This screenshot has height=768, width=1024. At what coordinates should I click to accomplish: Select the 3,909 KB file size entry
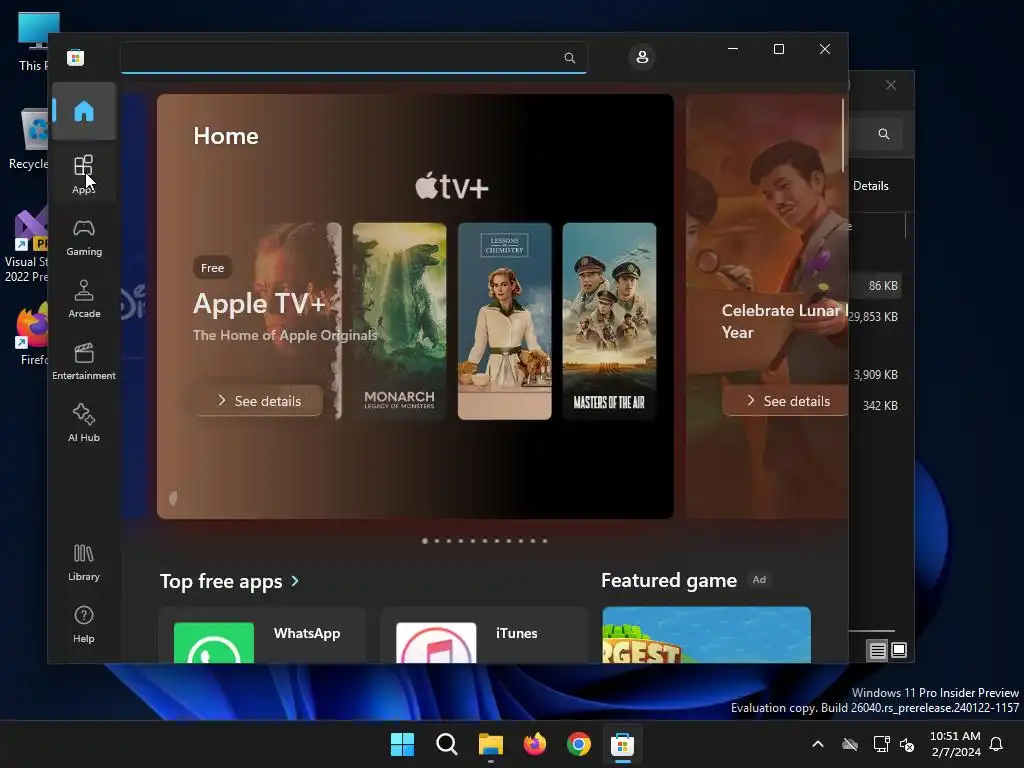click(x=875, y=375)
